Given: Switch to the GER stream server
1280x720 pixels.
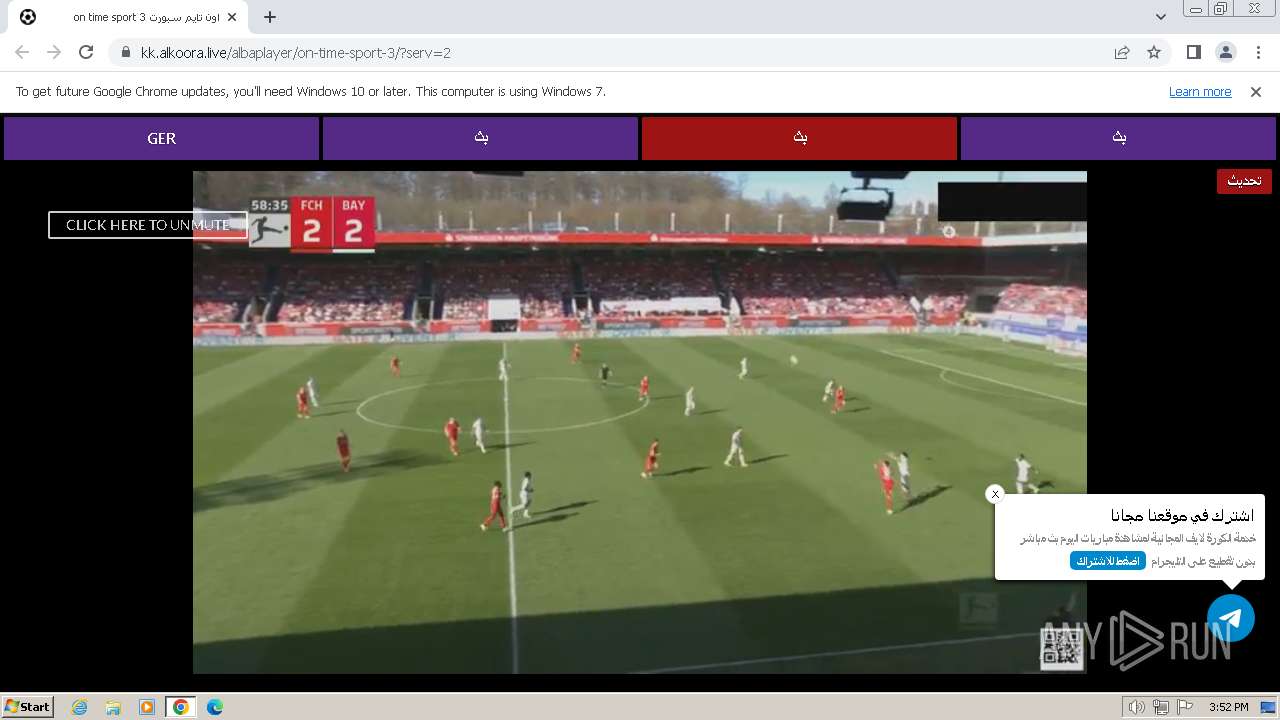Looking at the screenshot, I should point(161,138).
